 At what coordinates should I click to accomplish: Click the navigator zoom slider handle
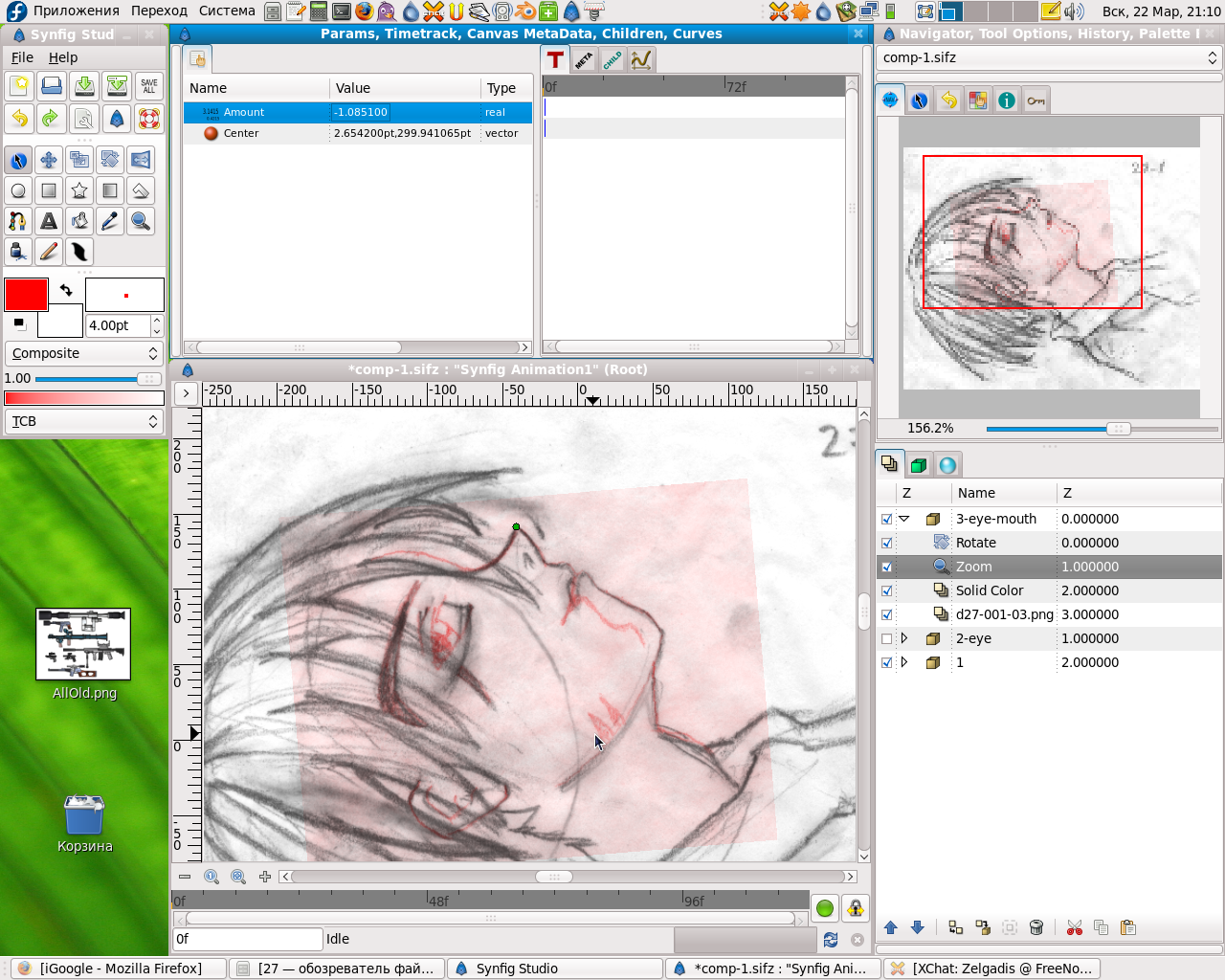point(1118,429)
